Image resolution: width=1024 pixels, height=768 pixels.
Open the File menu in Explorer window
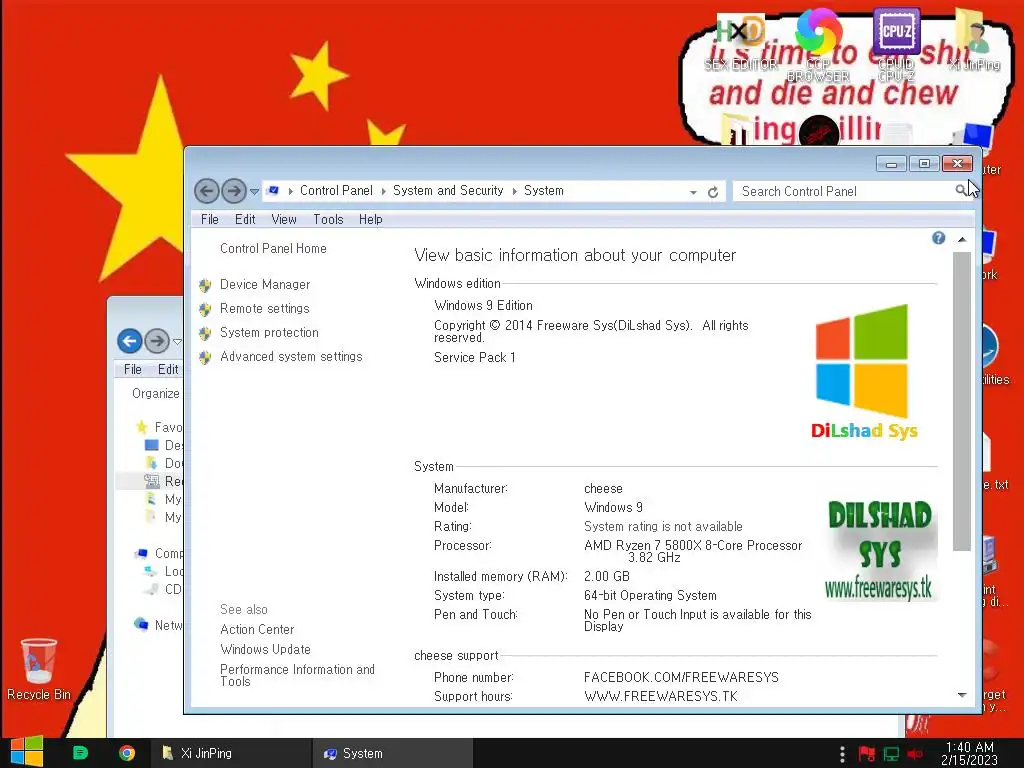(133, 369)
